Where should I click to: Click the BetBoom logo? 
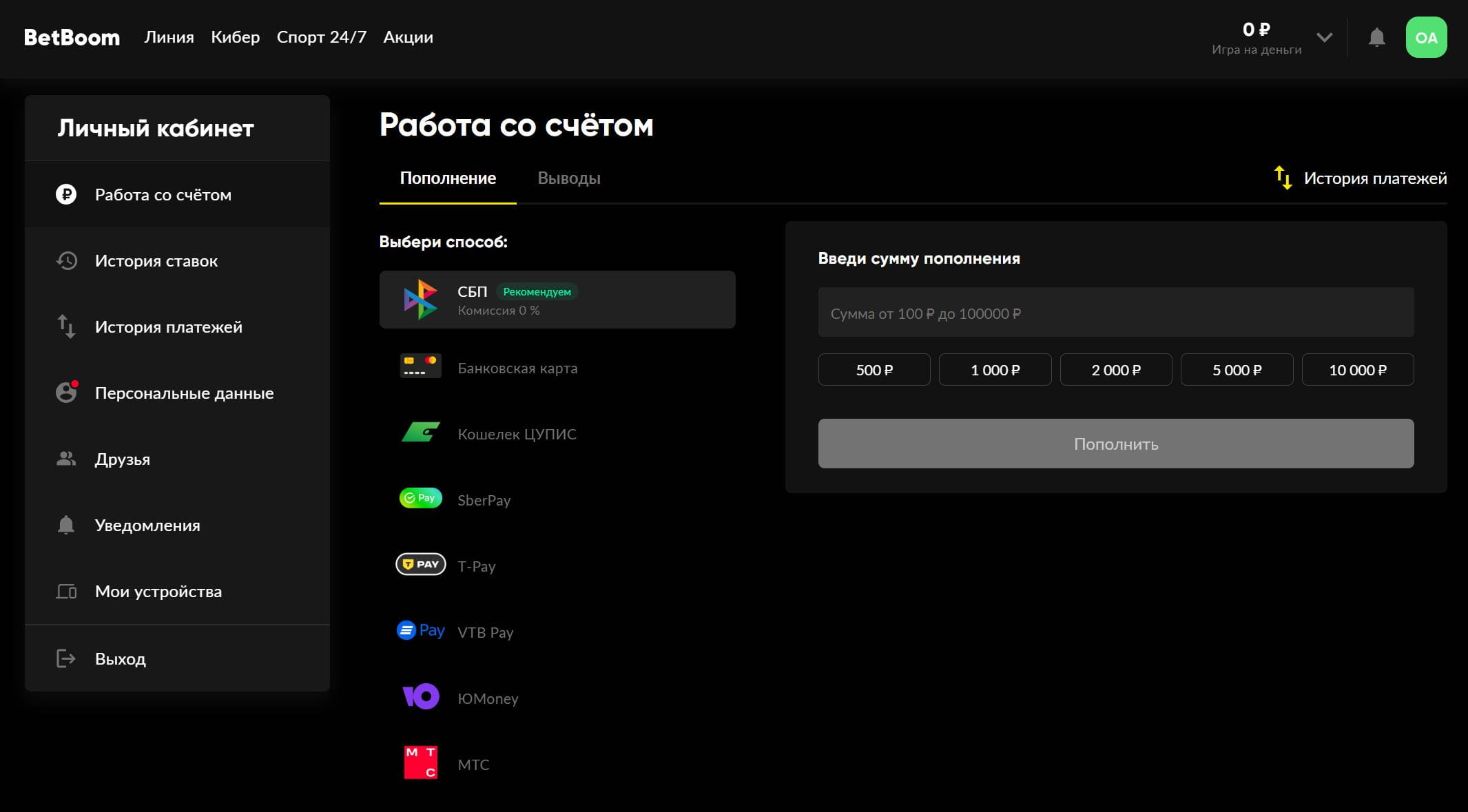72,37
